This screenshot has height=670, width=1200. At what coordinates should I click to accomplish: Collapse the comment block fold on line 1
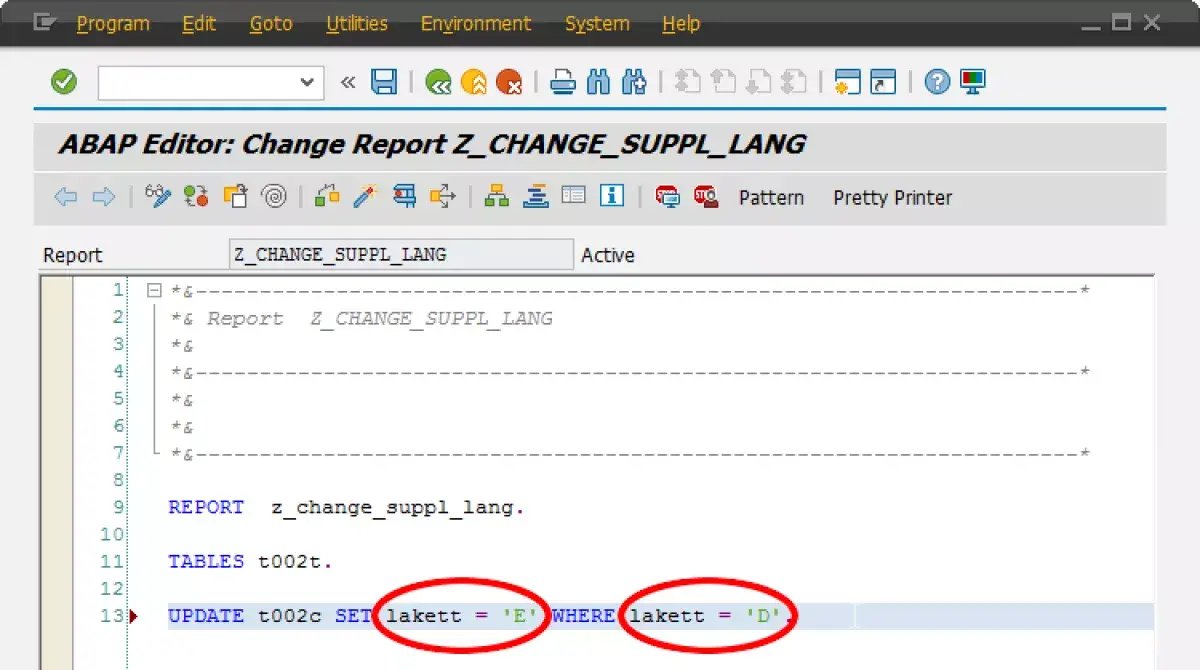point(154,291)
